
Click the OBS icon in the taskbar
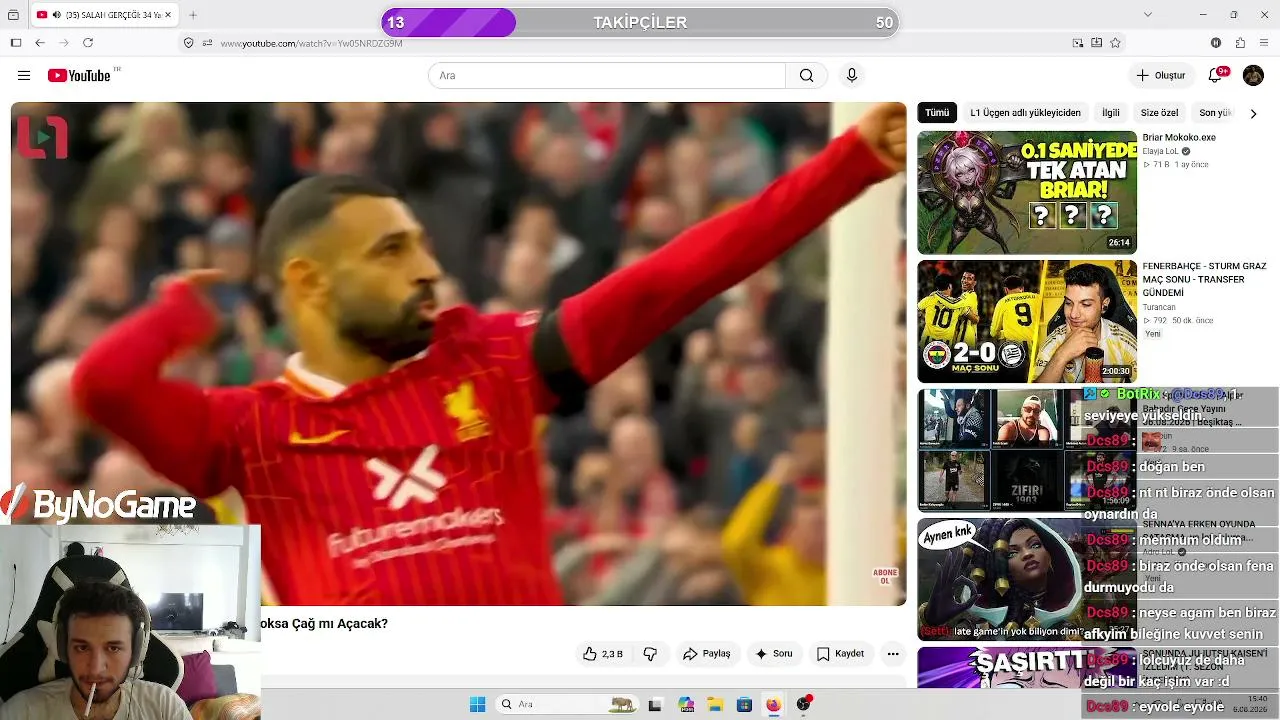click(x=803, y=705)
